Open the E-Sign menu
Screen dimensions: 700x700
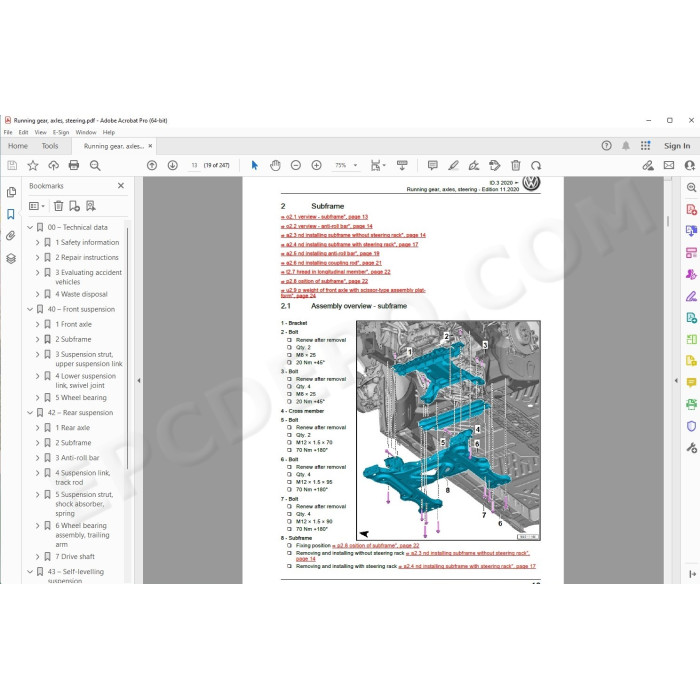click(61, 132)
